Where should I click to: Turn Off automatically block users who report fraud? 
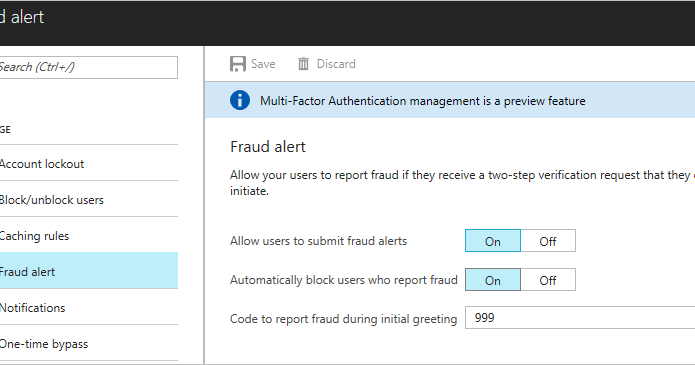(548, 280)
